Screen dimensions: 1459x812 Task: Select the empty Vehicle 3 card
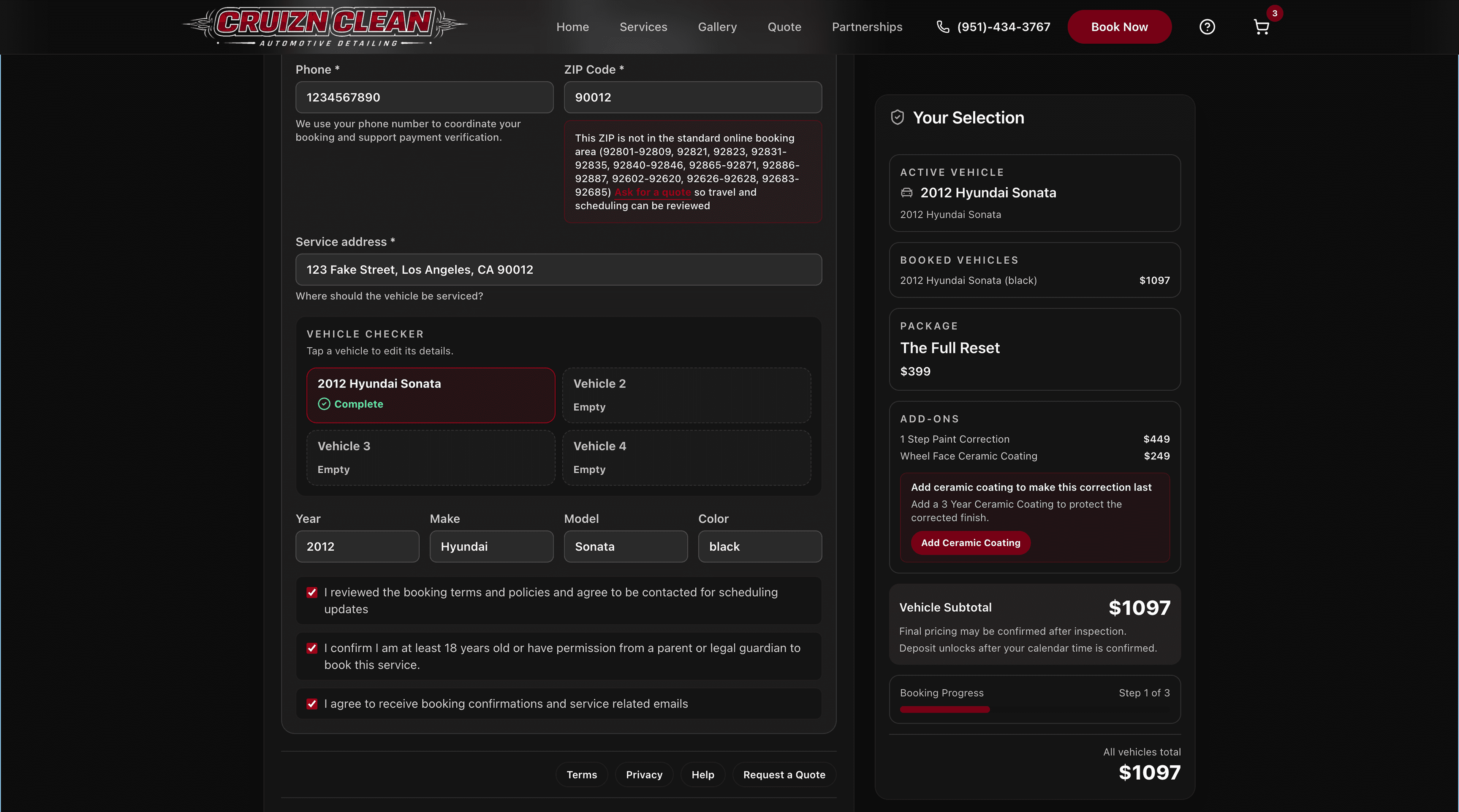tap(430, 457)
